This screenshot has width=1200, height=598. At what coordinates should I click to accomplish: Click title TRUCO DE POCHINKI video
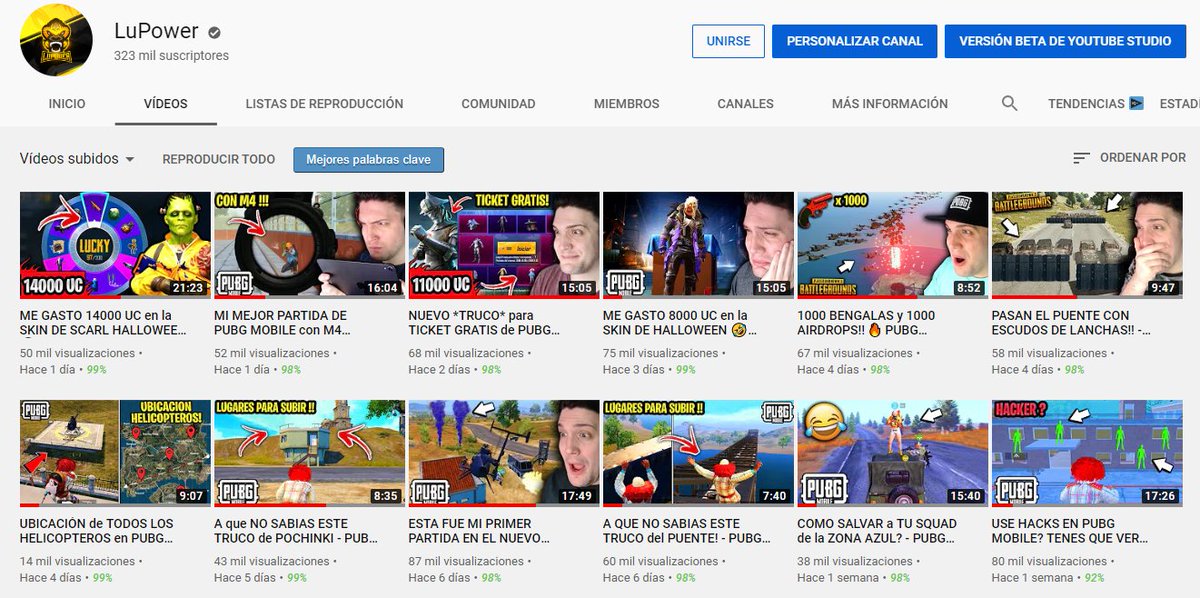point(295,530)
